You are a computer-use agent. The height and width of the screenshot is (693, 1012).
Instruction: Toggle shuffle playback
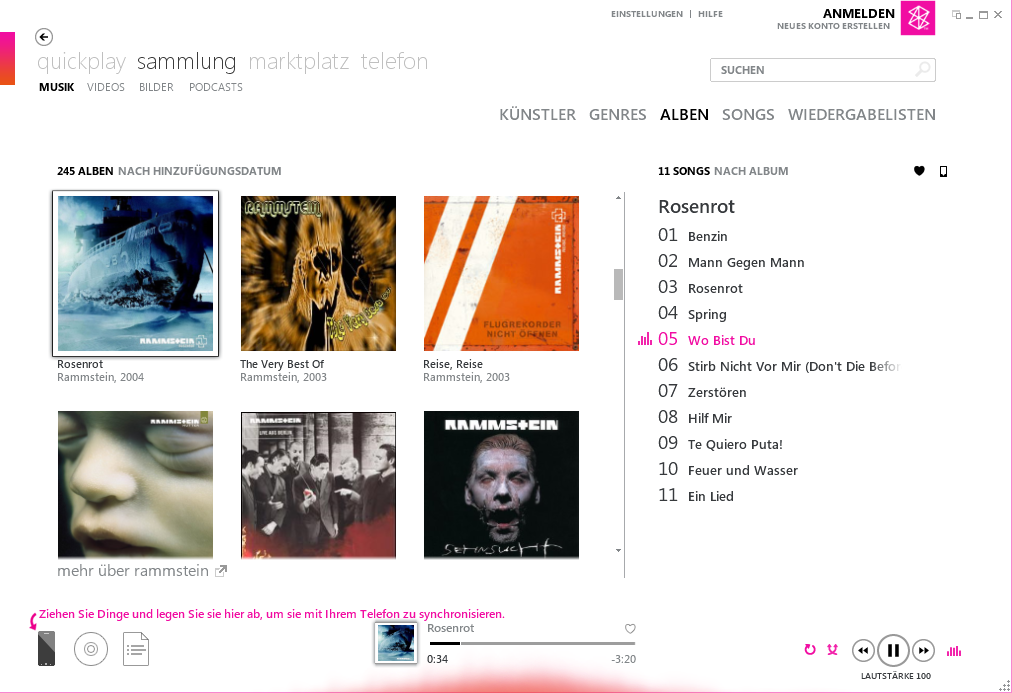(x=833, y=650)
